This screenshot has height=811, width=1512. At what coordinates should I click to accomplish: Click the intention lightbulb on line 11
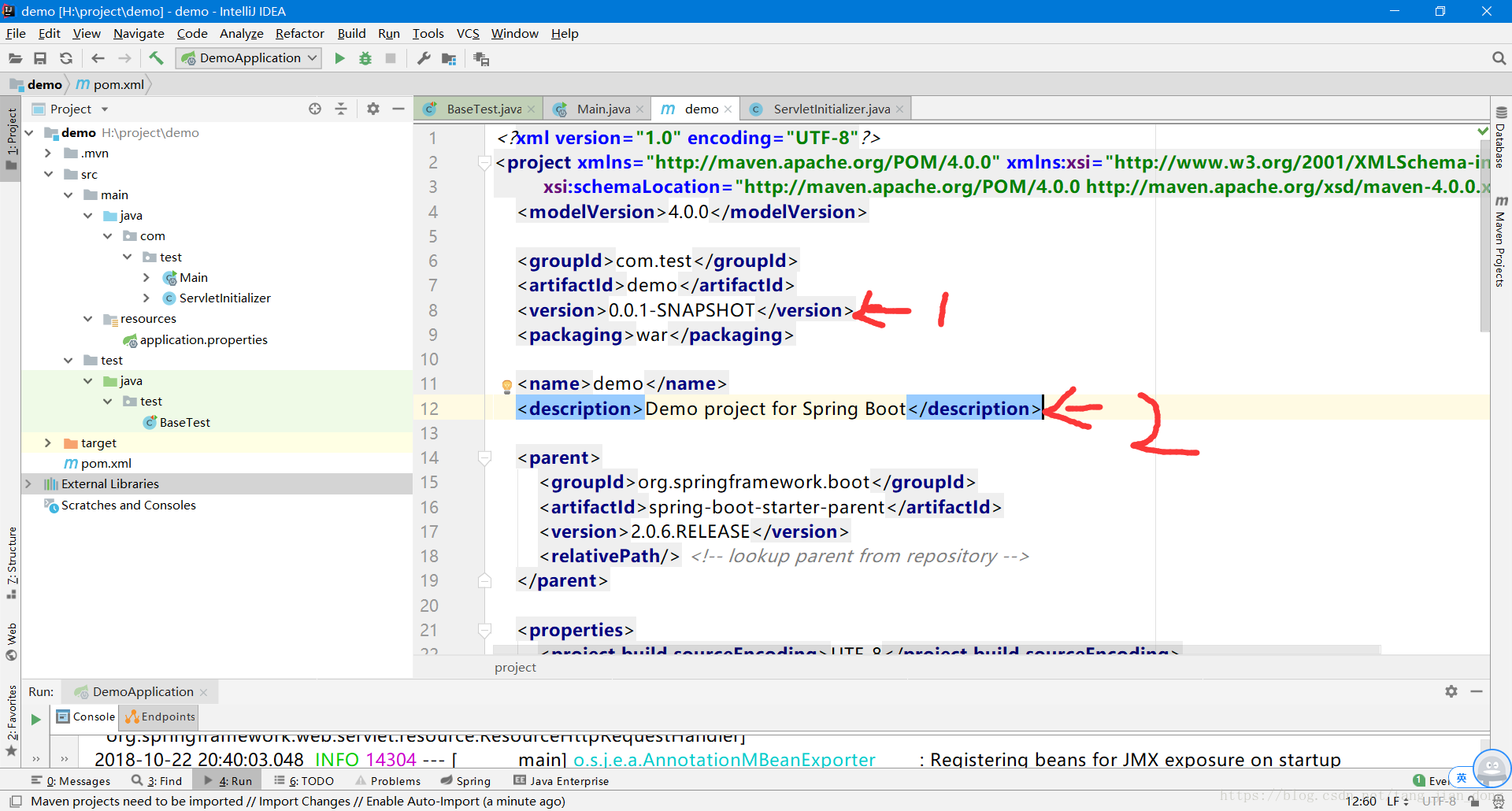point(507,386)
